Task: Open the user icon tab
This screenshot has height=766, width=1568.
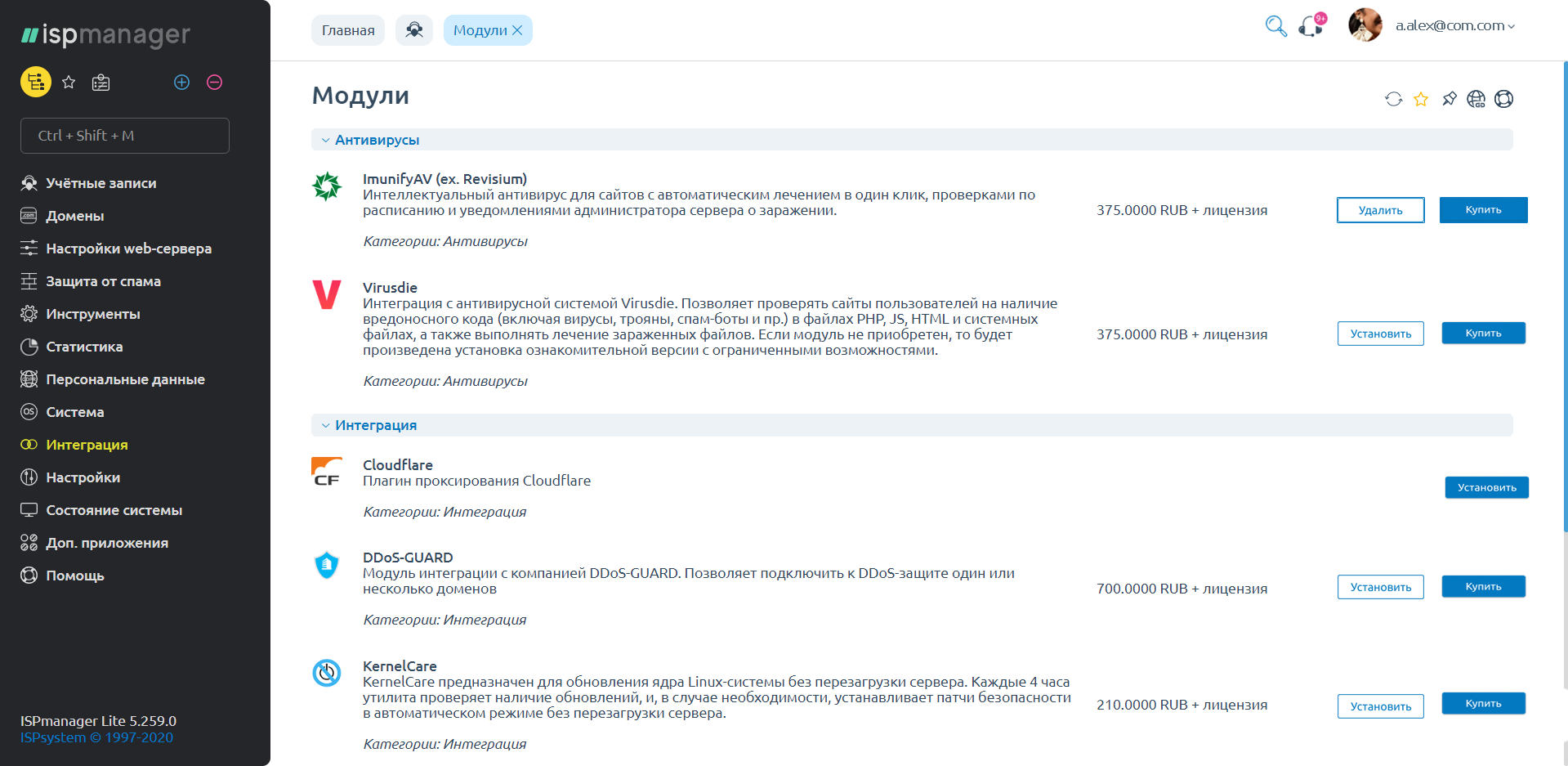Action: tap(414, 30)
